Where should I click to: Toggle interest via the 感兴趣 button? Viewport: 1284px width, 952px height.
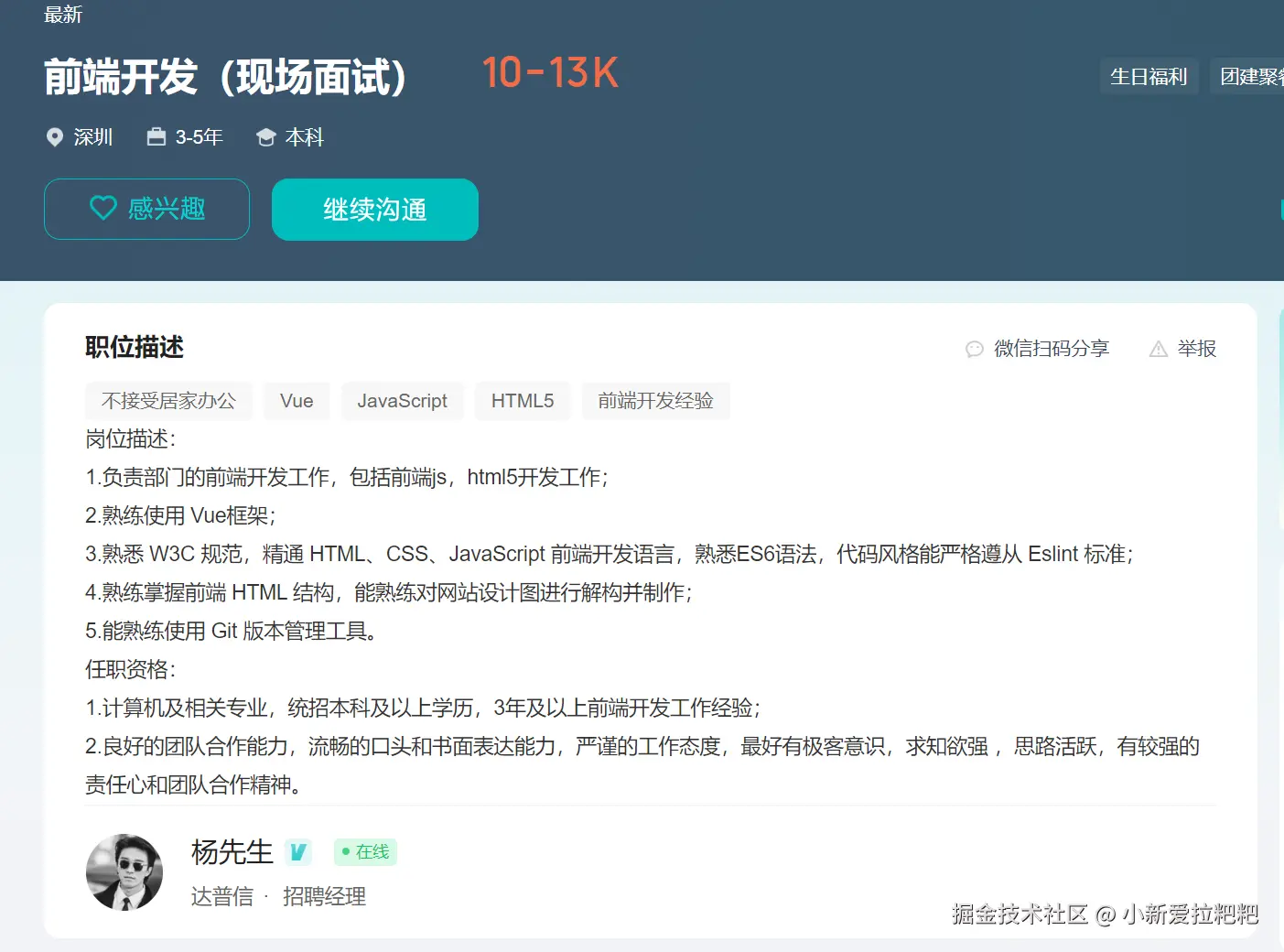(x=146, y=209)
